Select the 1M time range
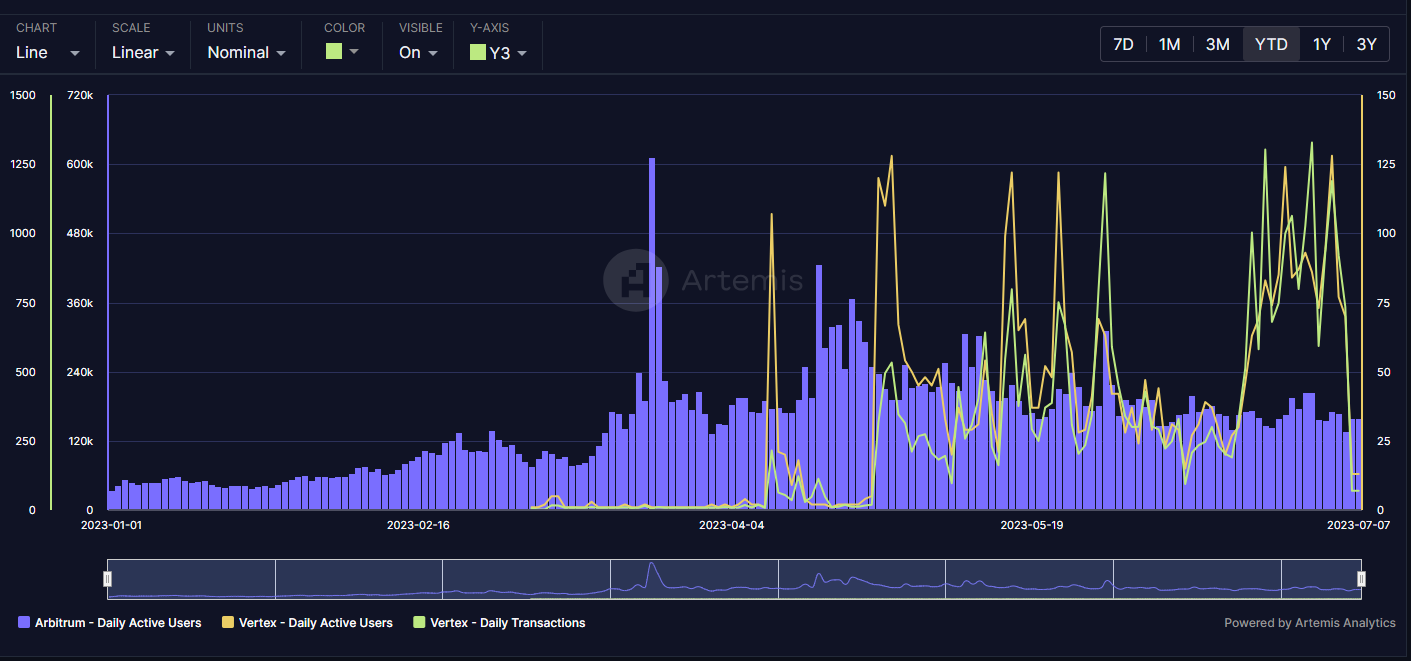Viewport: 1411px width, 661px height. coord(1169,44)
